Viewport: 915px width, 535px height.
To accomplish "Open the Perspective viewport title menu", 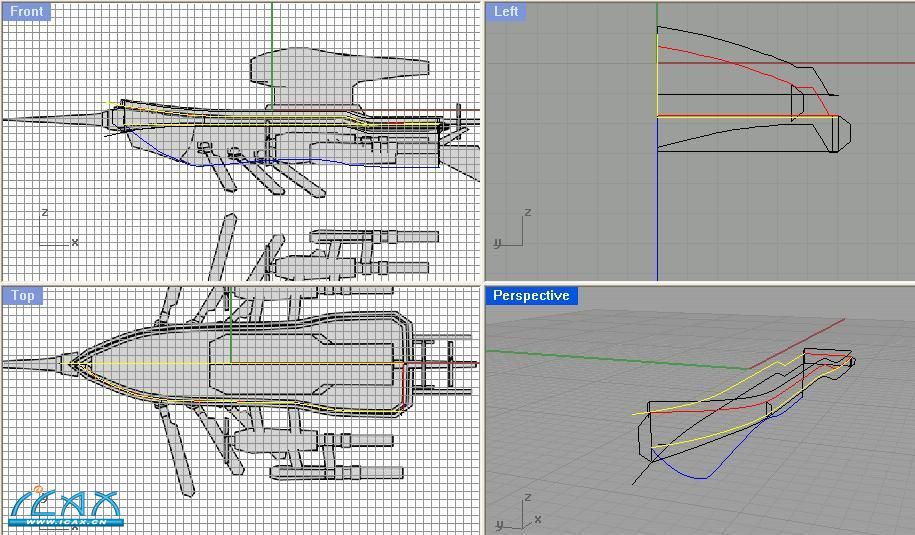I will pyautogui.click(x=531, y=295).
